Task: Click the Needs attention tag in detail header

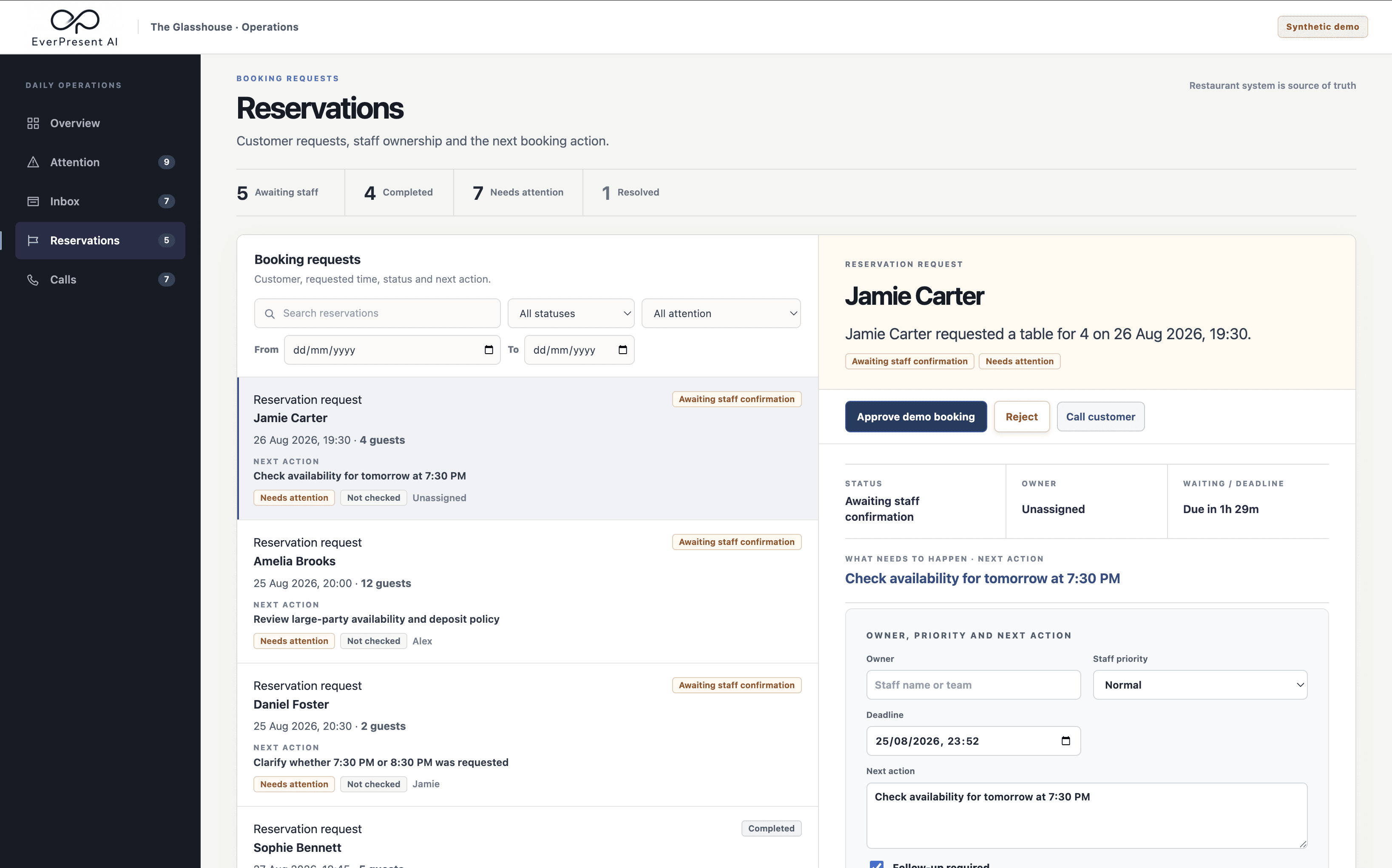Action: (x=1020, y=361)
